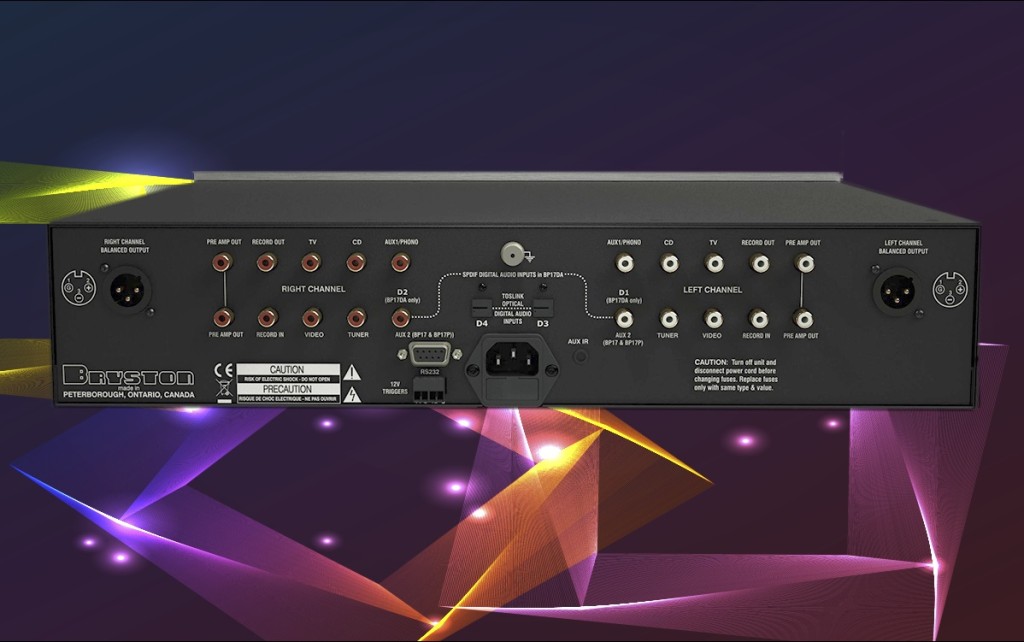Click the CAUTION risk of electric shock label

(x=287, y=370)
